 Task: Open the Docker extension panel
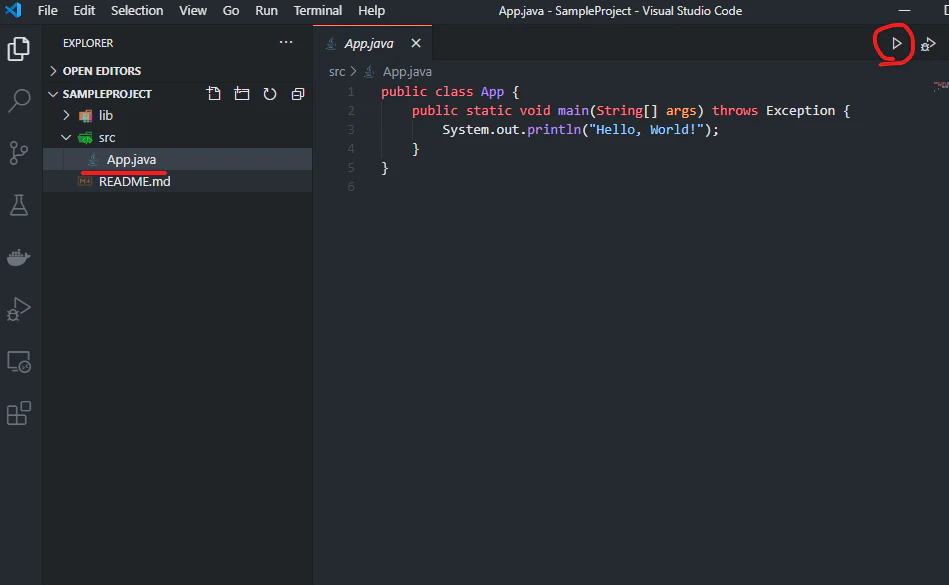(x=20, y=257)
